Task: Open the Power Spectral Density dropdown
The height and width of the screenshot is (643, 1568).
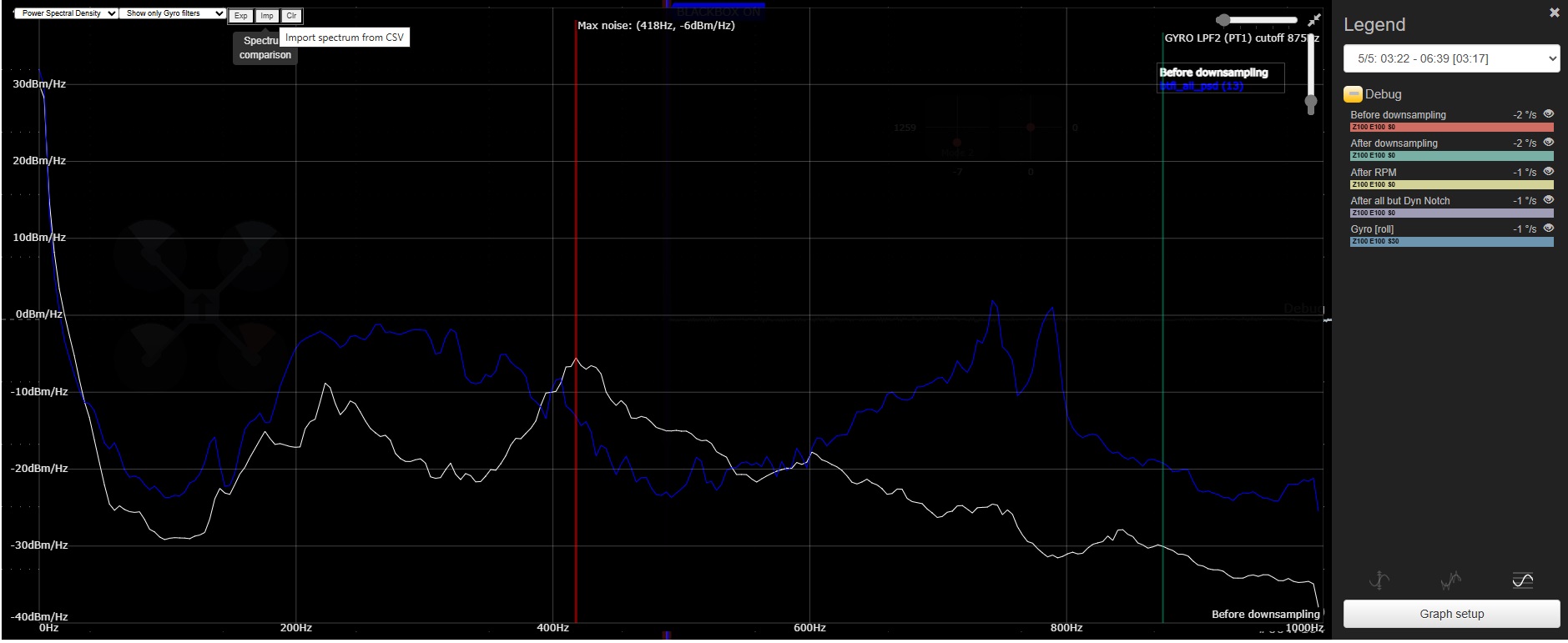Action: click(67, 13)
